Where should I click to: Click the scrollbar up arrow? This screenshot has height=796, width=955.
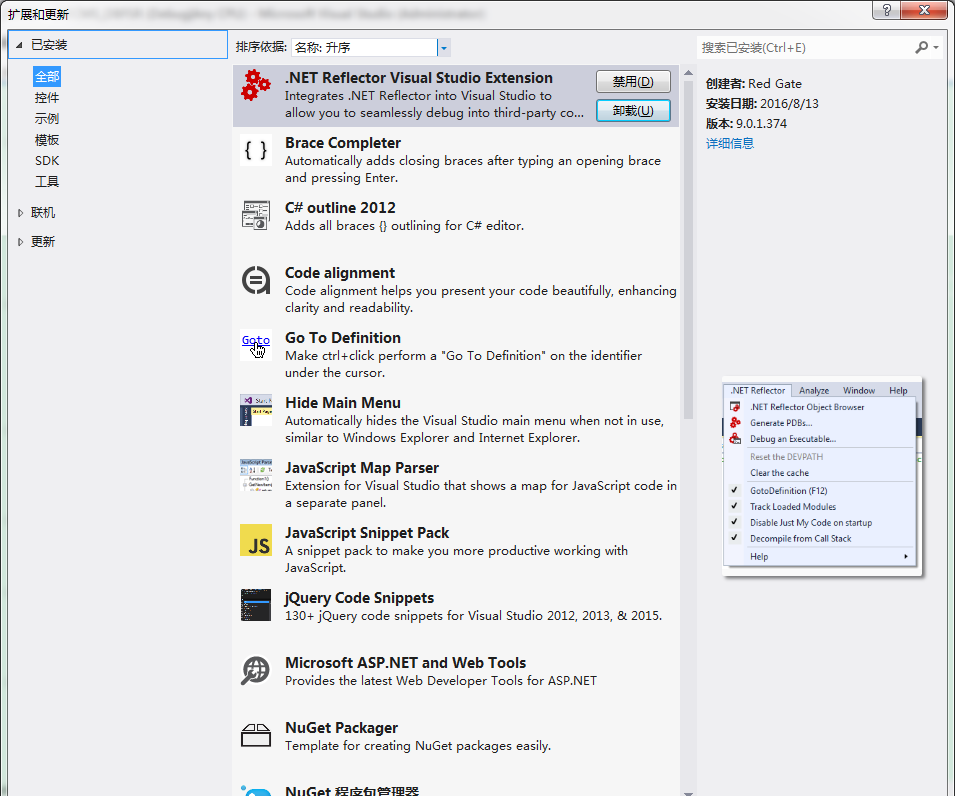[x=689, y=73]
